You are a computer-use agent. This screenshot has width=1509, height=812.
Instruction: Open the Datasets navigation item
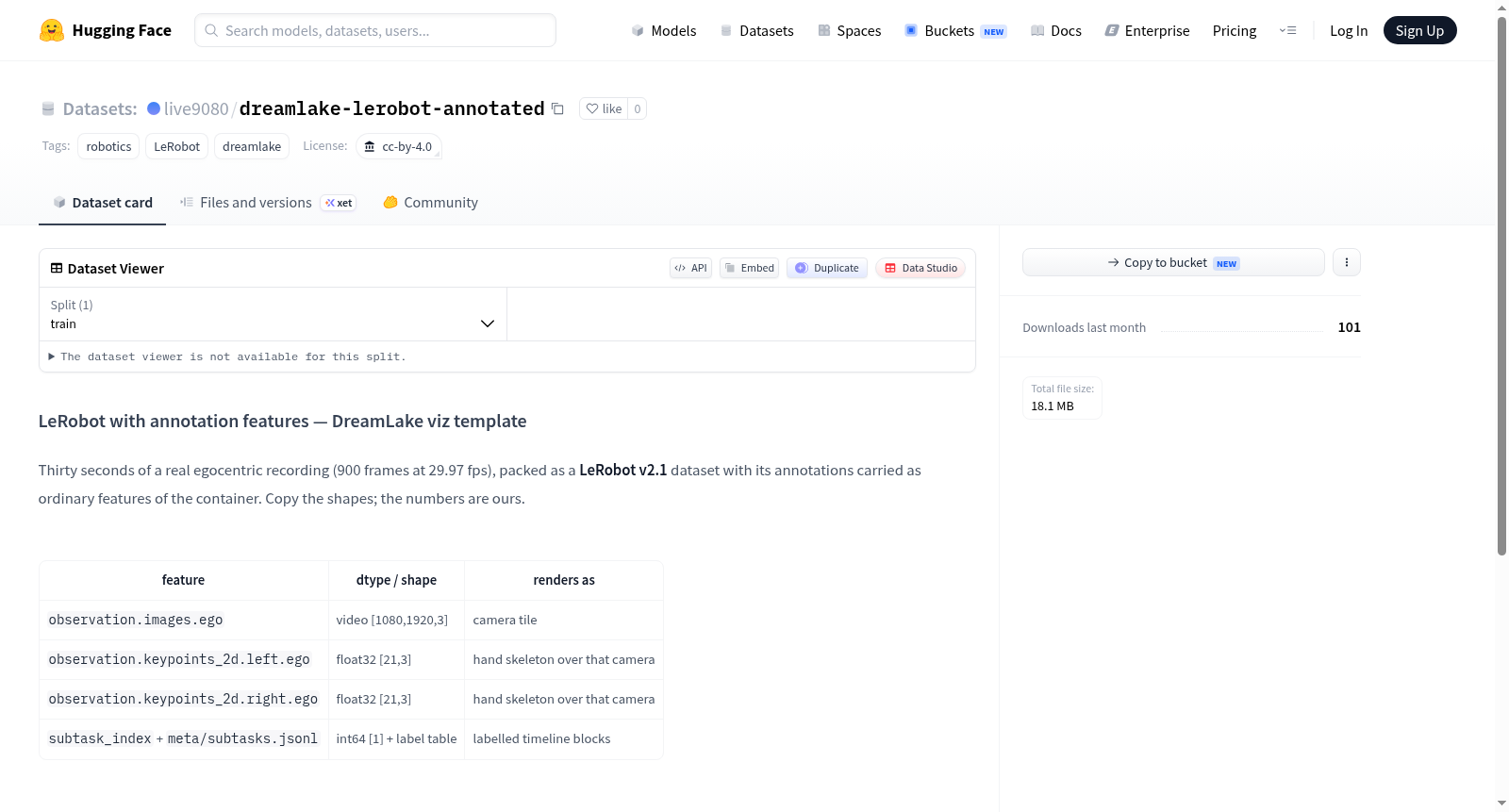coord(757,30)
